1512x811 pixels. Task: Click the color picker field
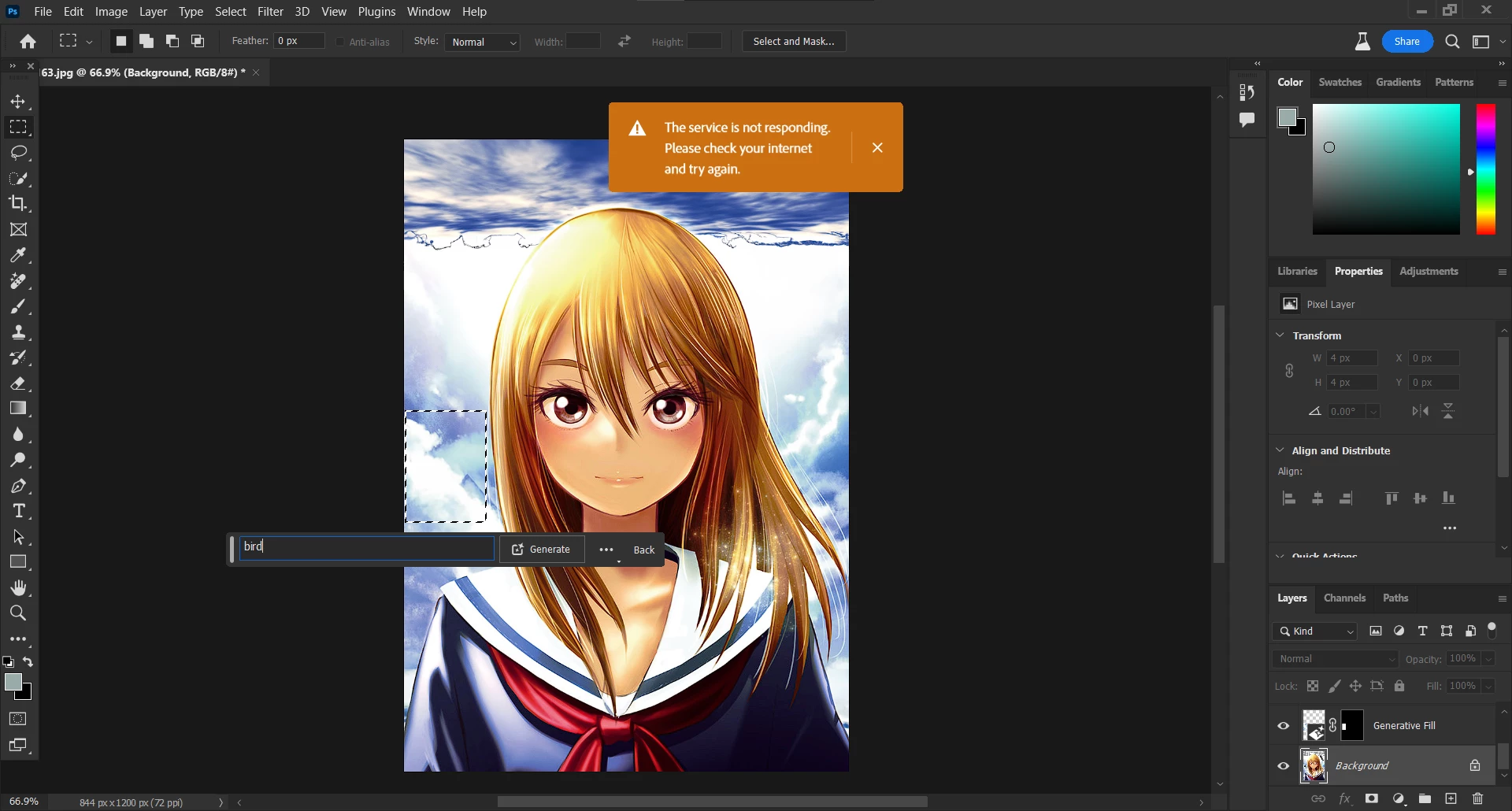[x=1386, y=169]
